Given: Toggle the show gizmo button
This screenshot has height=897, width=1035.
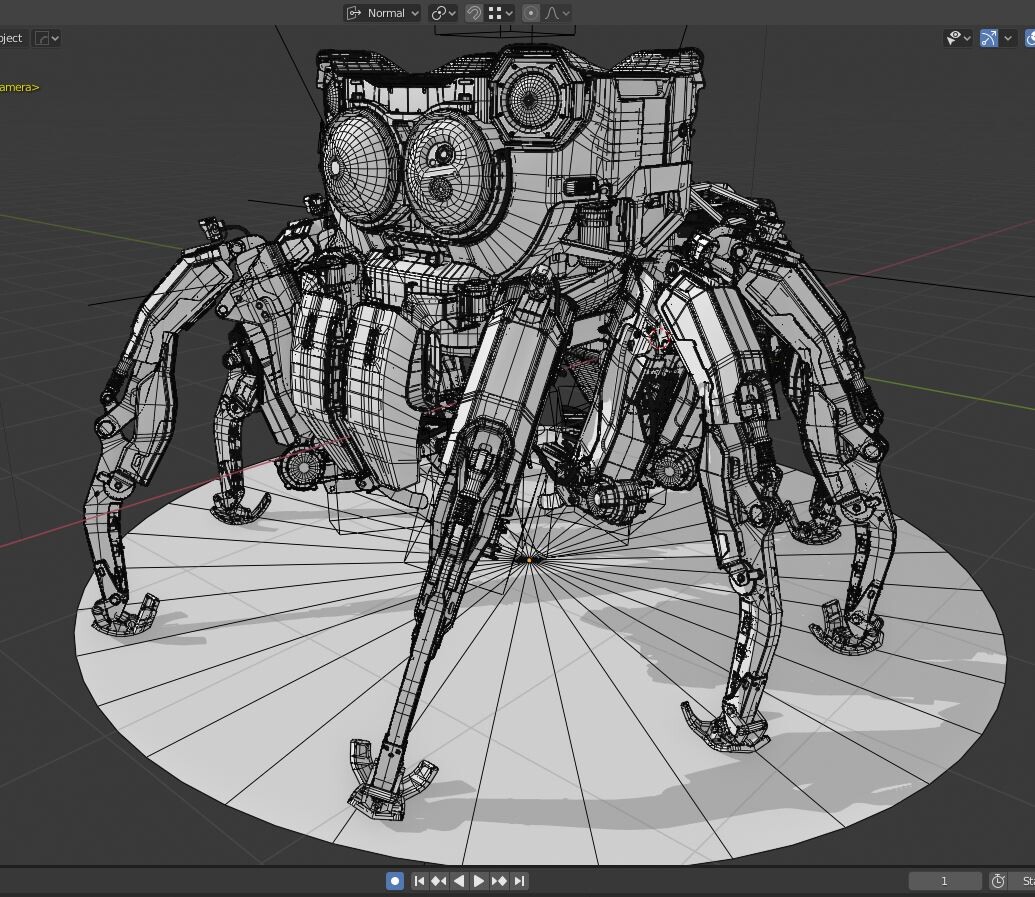Looking at the screenshot, I should pyautogui.click(x=988, y=38).
